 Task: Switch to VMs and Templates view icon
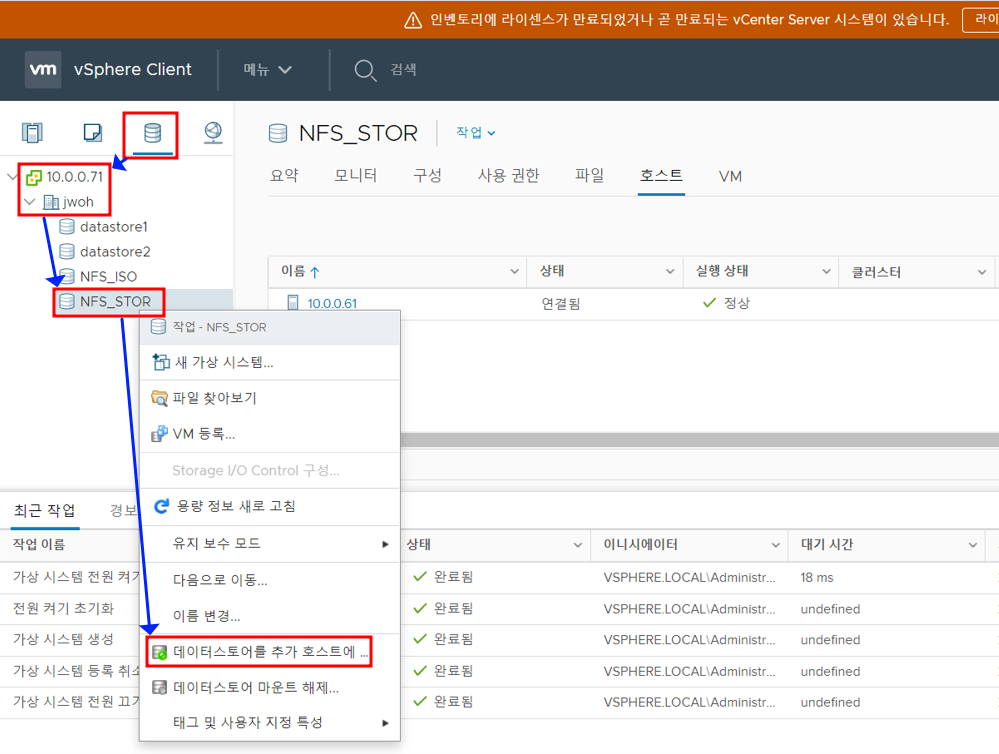92,133
